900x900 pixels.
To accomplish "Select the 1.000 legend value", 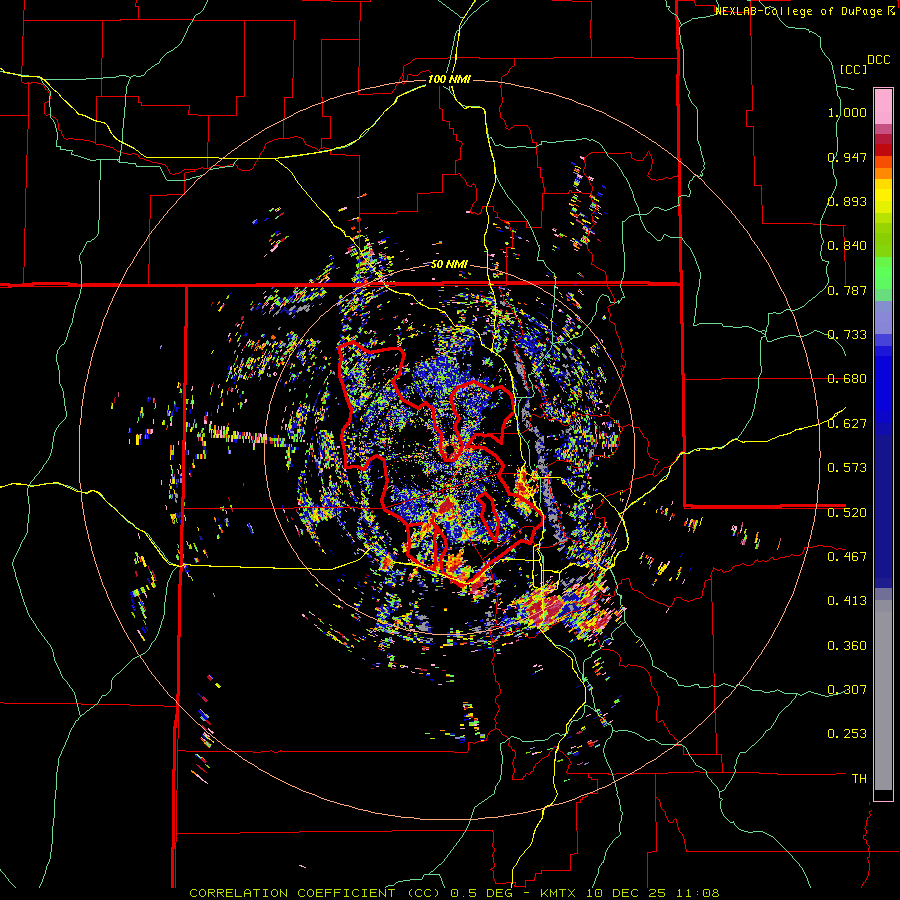I will coord(847,112).
